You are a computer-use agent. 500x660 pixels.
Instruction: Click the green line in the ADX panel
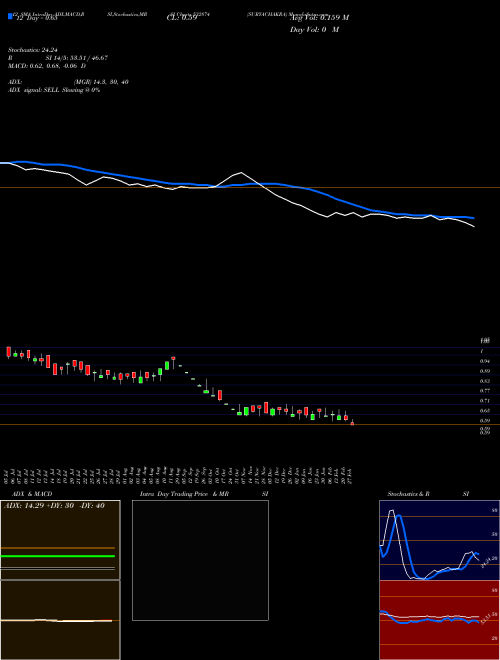point(58,556)
